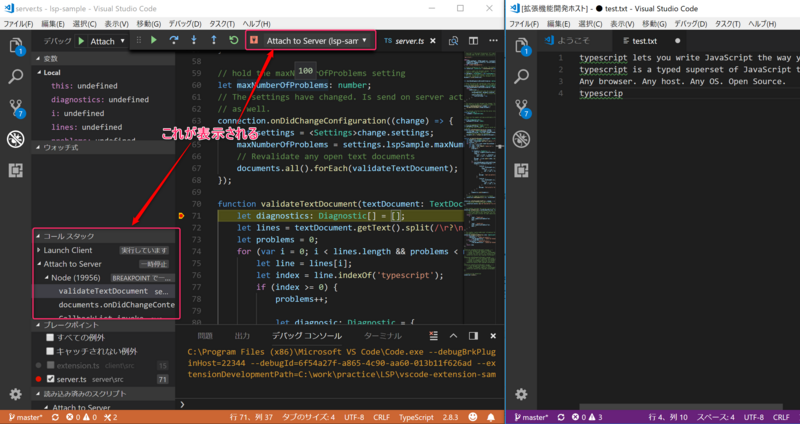Image resolution: width=800 pixels, height=424 pixels.
Task: Maximize the bottom panel with up chevron
Action: coord(453,336)
